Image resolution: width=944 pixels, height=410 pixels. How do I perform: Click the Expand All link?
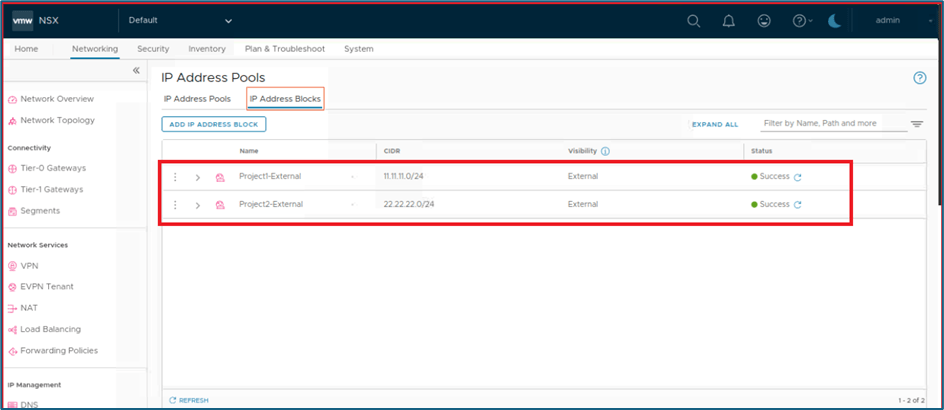click(714, 124)
